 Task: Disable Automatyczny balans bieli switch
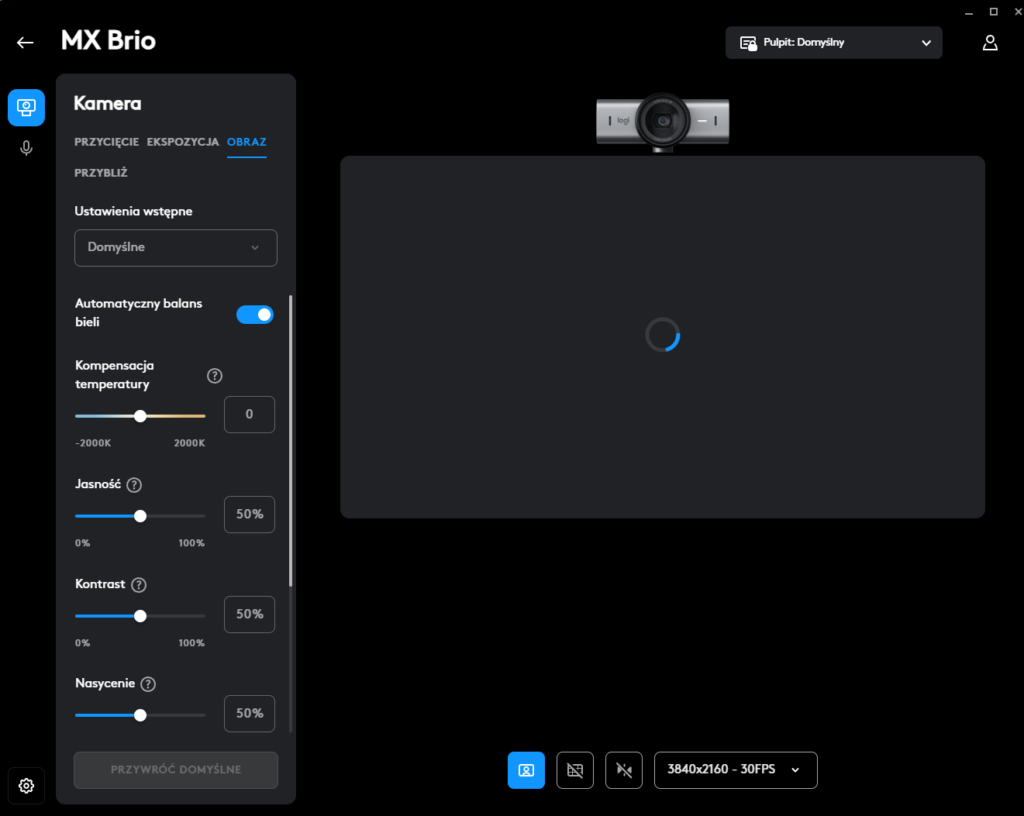click(x=255, y=315)
